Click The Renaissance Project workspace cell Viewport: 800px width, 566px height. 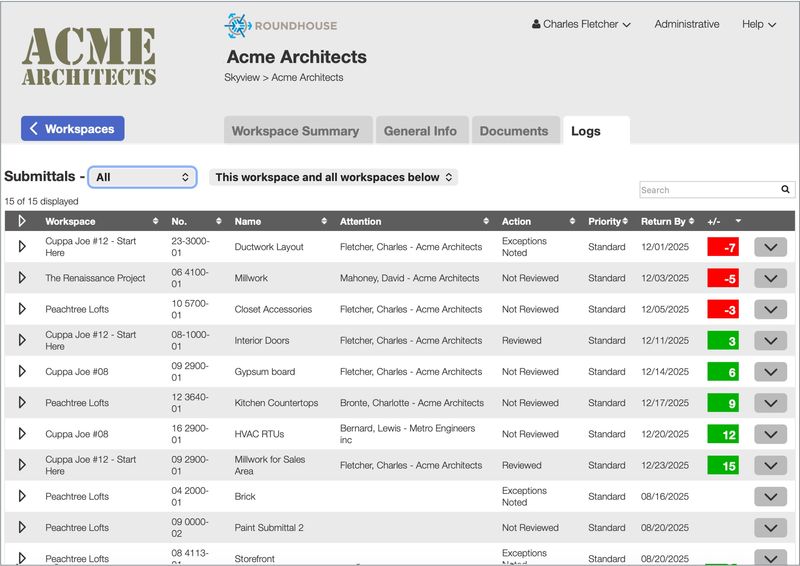(x=95, y=278)
